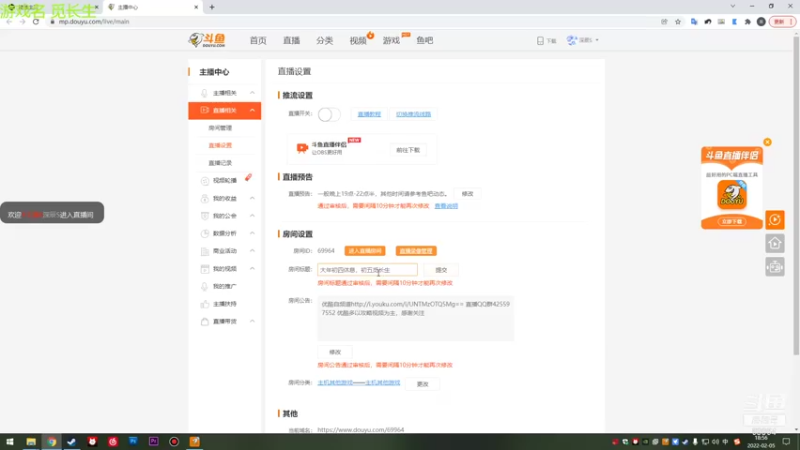Close the 斗鱼直播伴侣 floating ad
800x450 pixels.
click(x=767, y=142)
